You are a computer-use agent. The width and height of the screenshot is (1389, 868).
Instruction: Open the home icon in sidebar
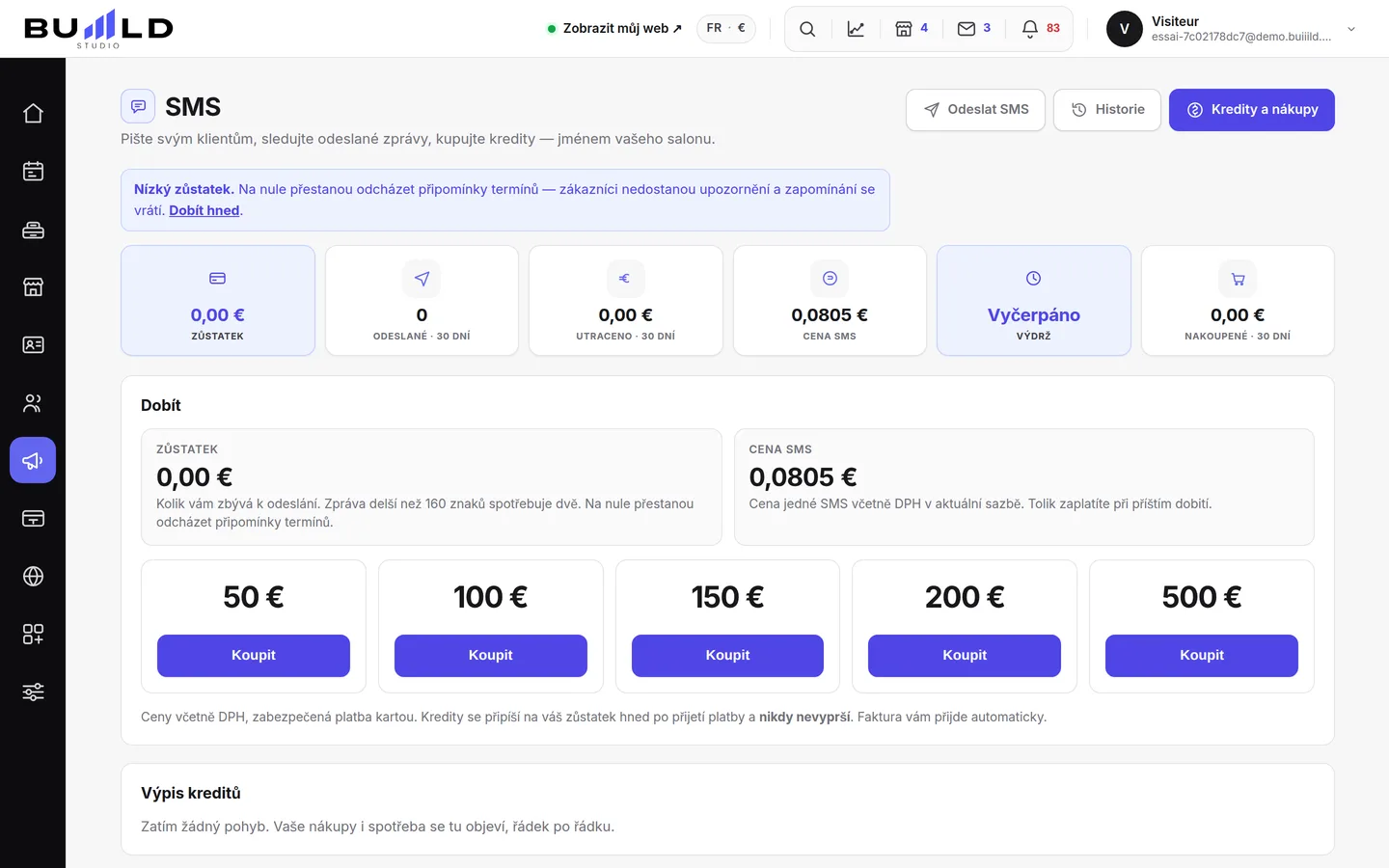(x=33, y=113)
